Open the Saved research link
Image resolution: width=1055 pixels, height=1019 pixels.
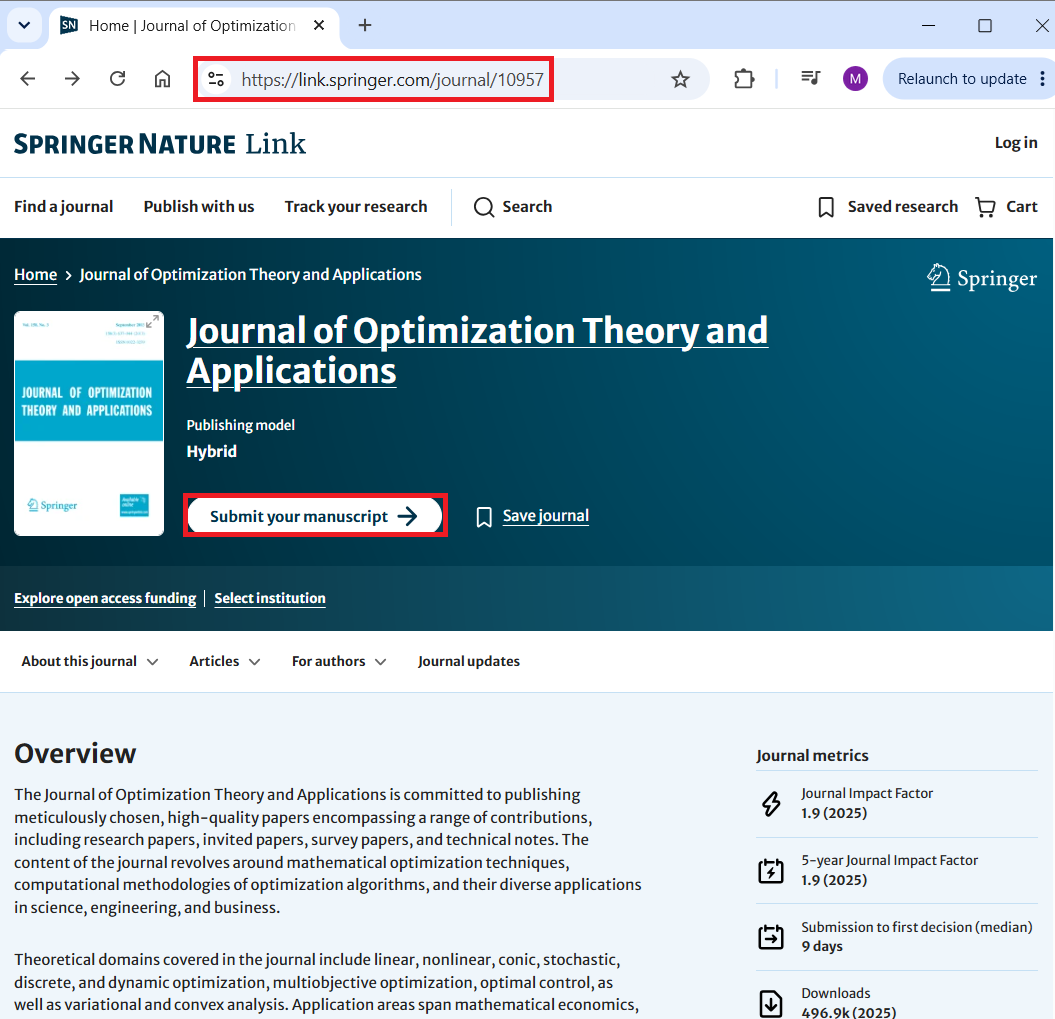click(902, 207)
